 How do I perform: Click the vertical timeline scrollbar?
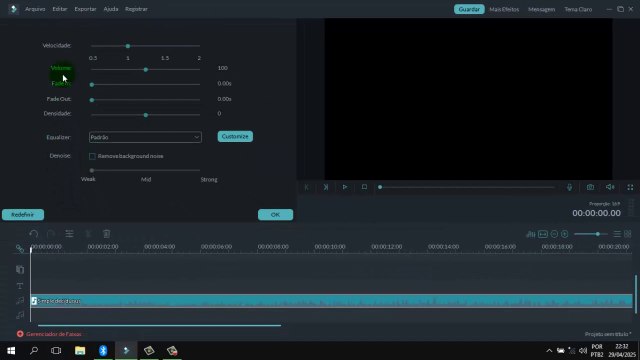pyautogui.click(x=636, y=294)
